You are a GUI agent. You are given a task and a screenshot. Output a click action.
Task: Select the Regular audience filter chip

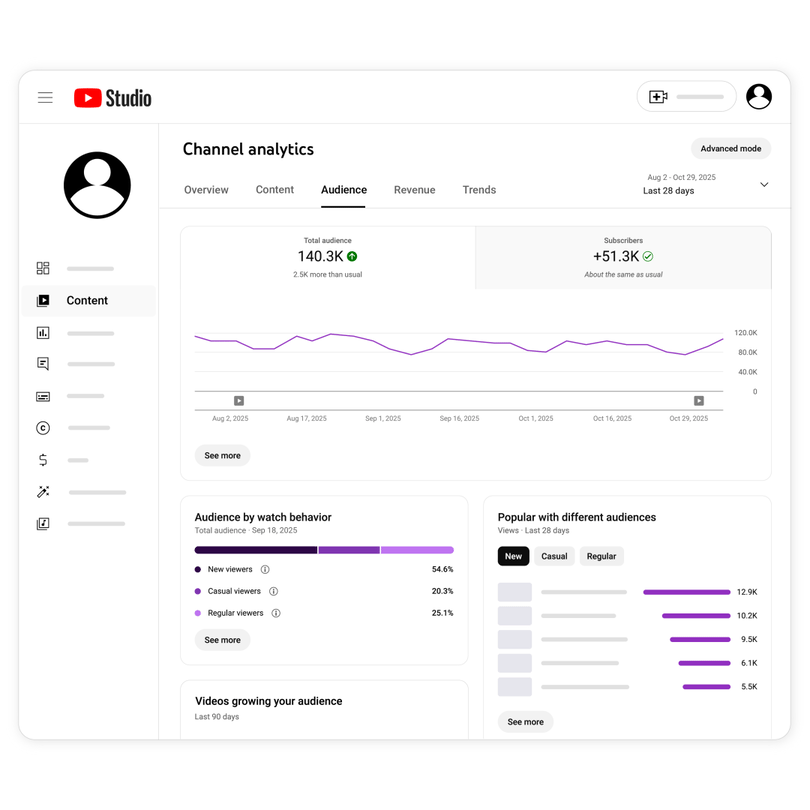point(601,556)
